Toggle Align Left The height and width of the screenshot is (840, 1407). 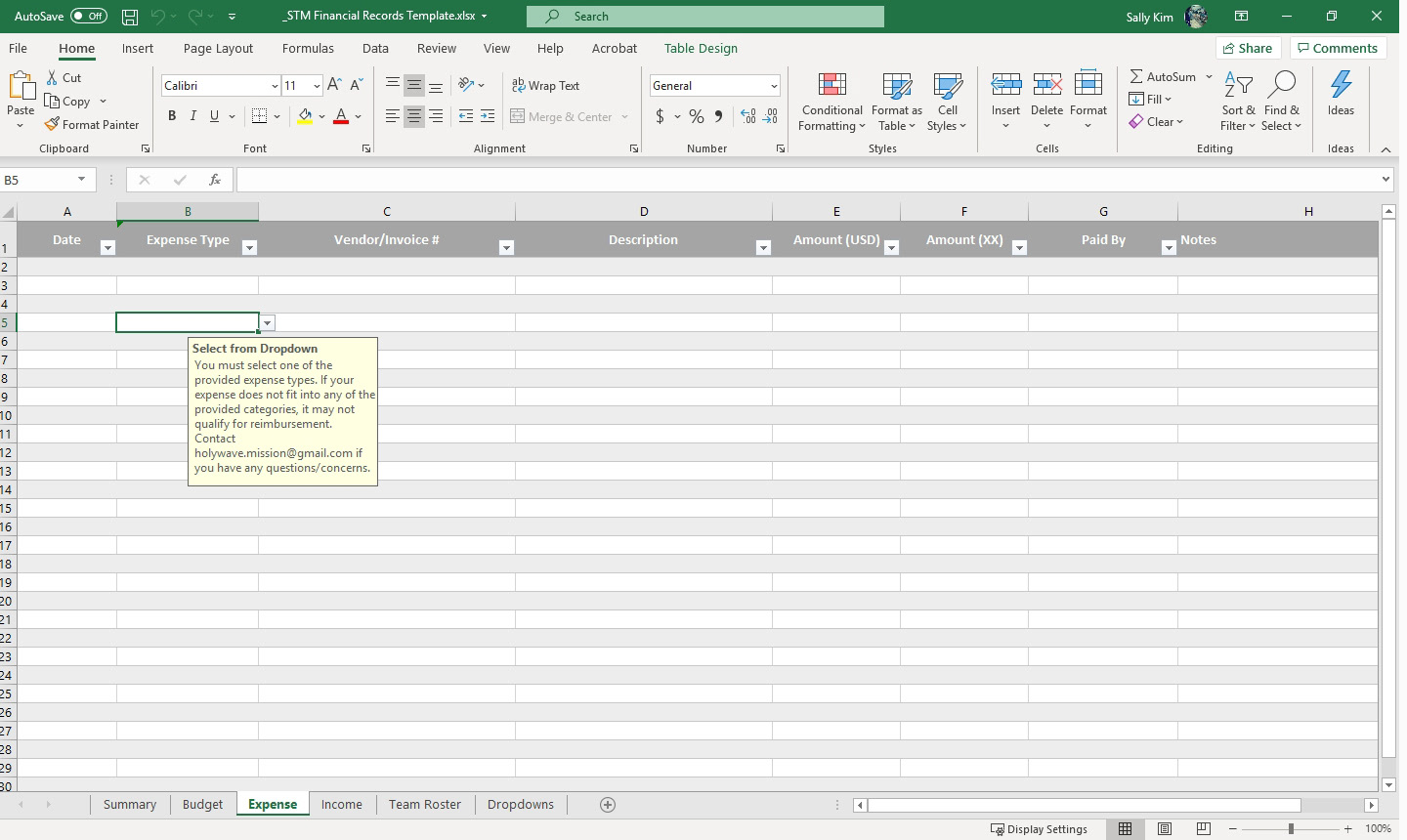pos(393,116)
